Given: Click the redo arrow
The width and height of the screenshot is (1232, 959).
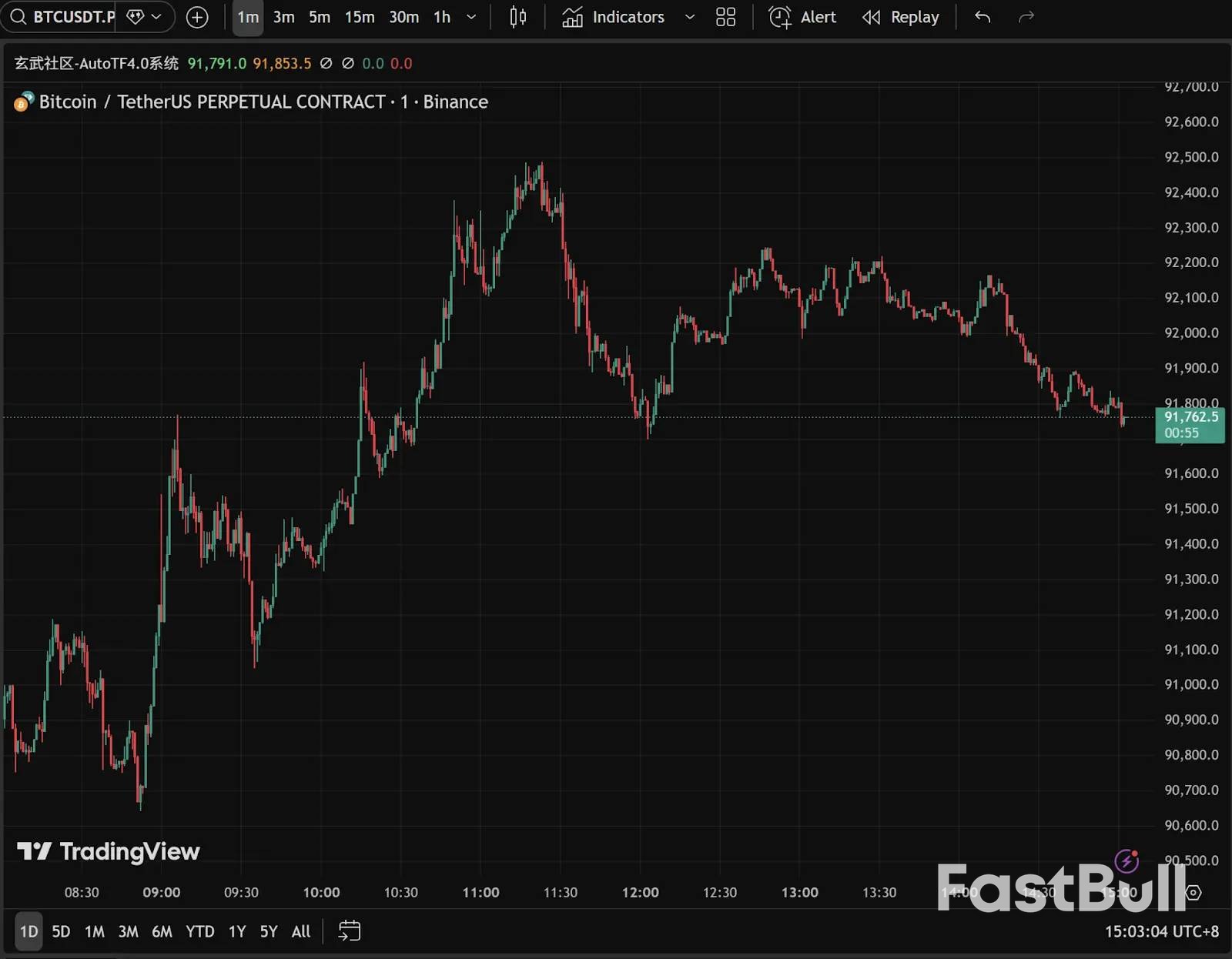Looking at the screenshot, I should 1026,17.
